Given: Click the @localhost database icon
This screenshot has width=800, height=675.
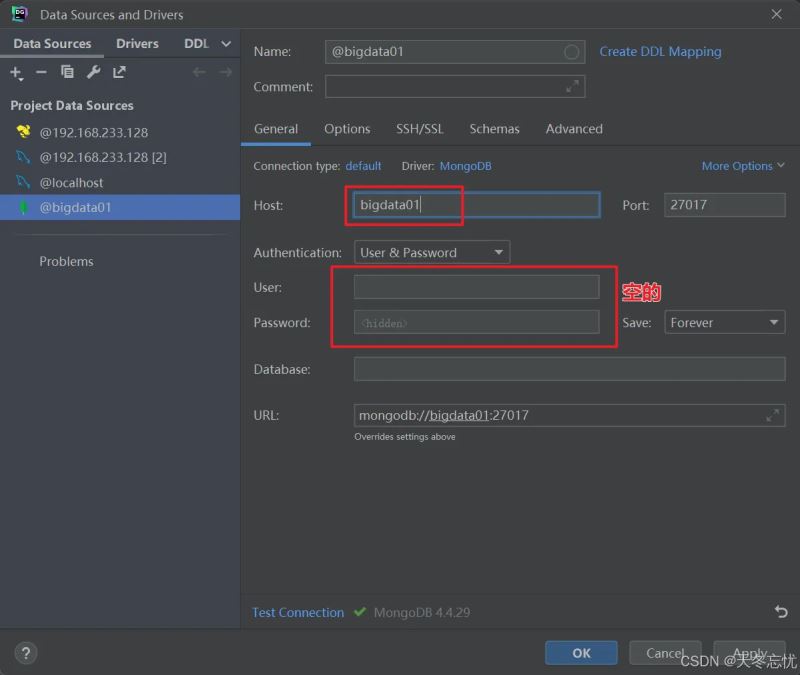Looking at the screenshot, I should click(23, 182).
